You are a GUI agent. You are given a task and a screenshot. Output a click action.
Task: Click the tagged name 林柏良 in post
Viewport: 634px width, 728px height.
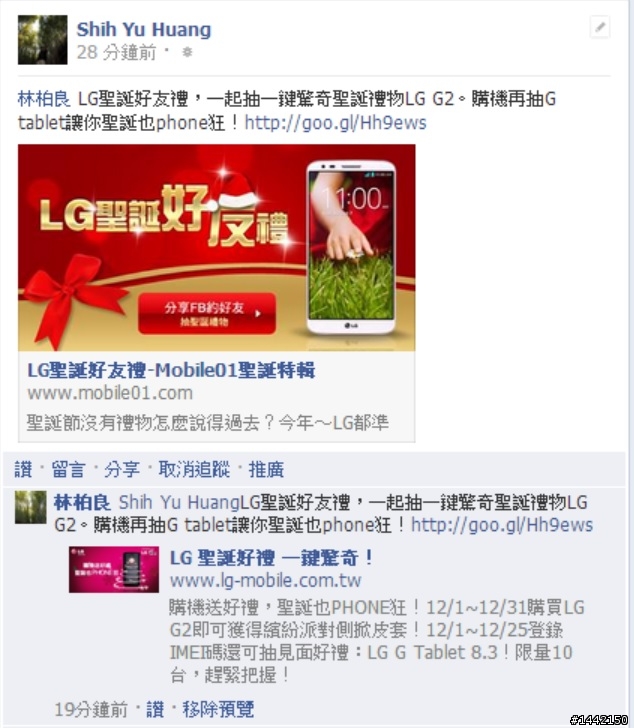click(44, 99)
